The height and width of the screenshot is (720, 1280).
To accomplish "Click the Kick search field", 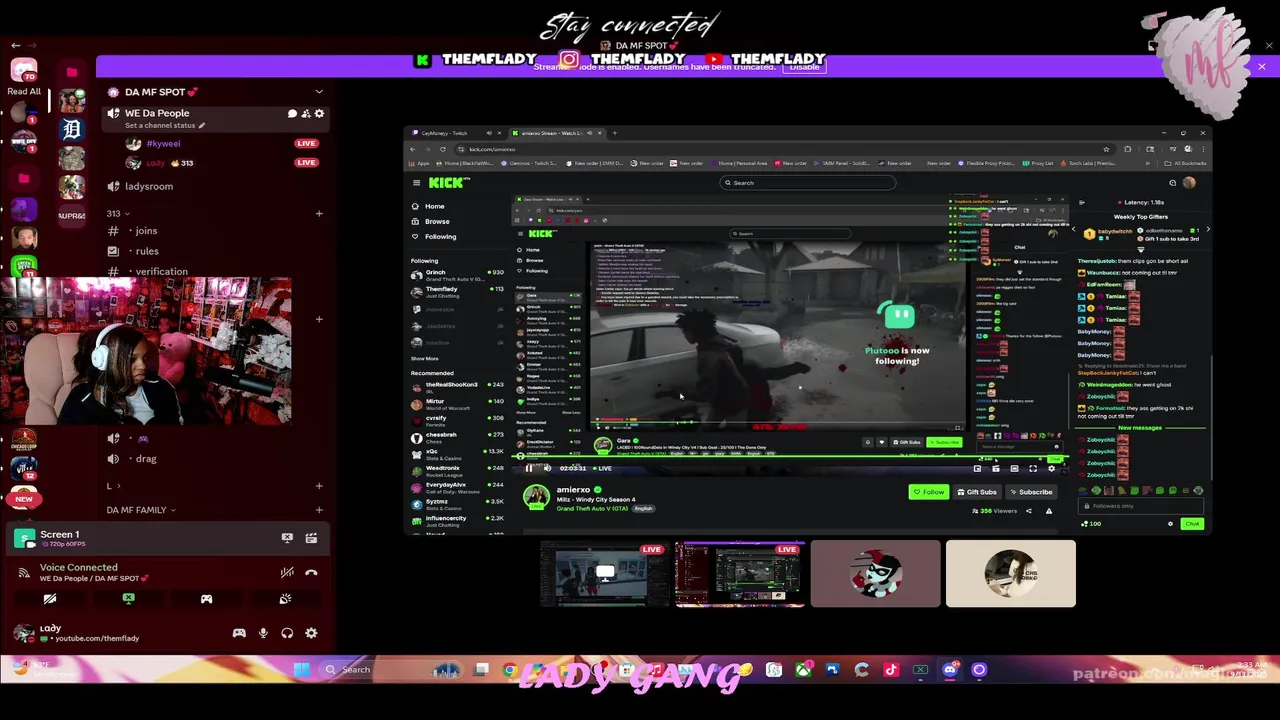I will [808, 183].
